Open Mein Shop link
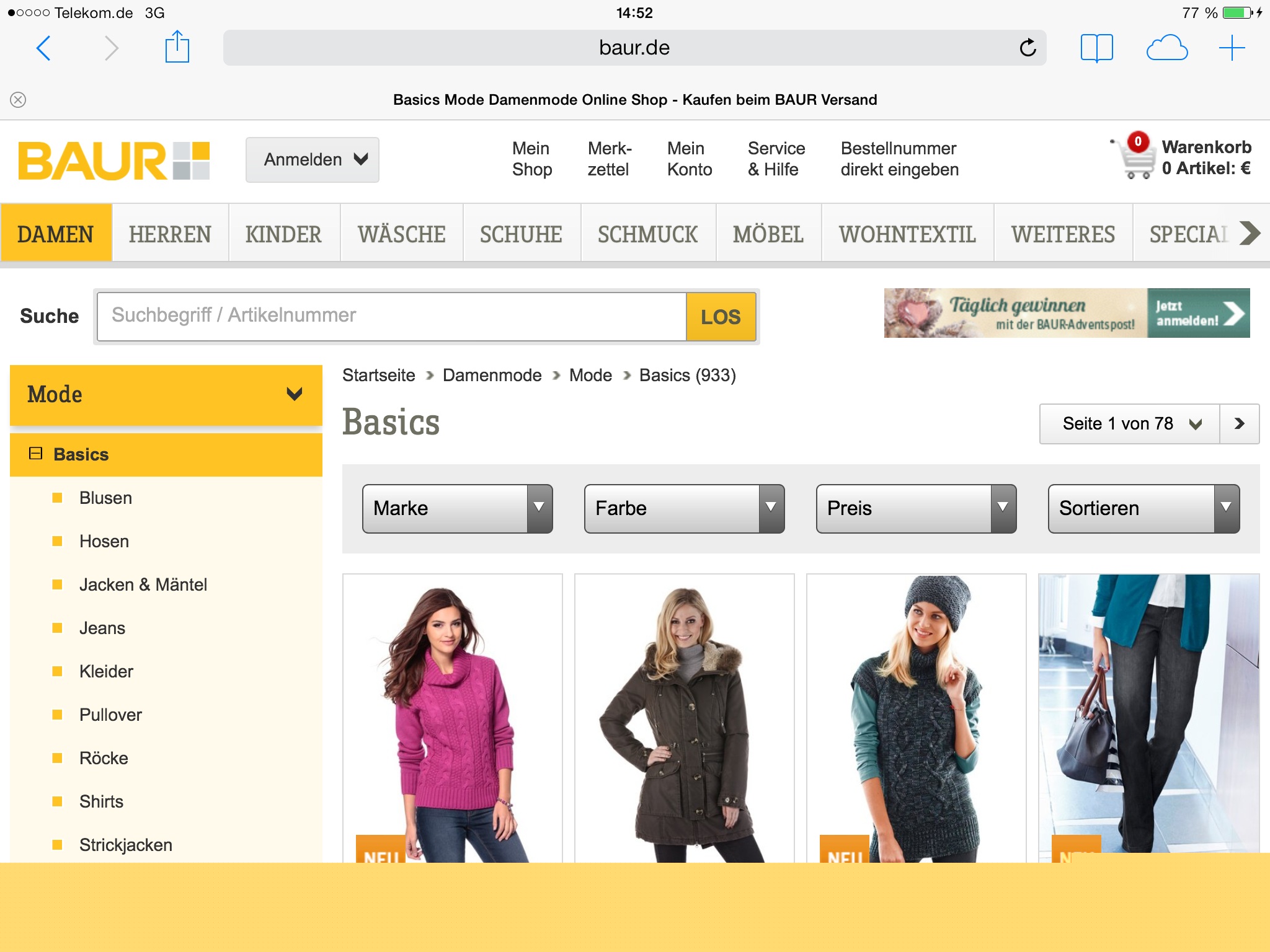 [531, 159]
